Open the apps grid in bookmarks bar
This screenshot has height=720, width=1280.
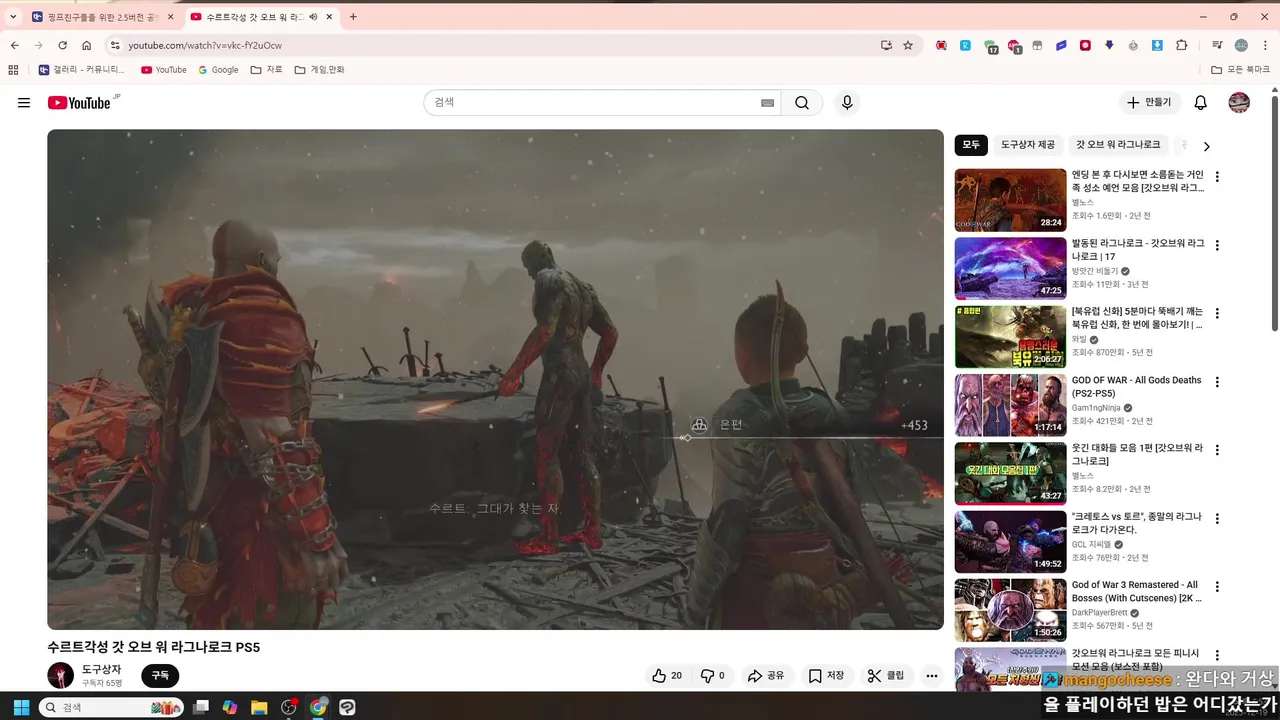pyautogui.click(x=13, y=70)
